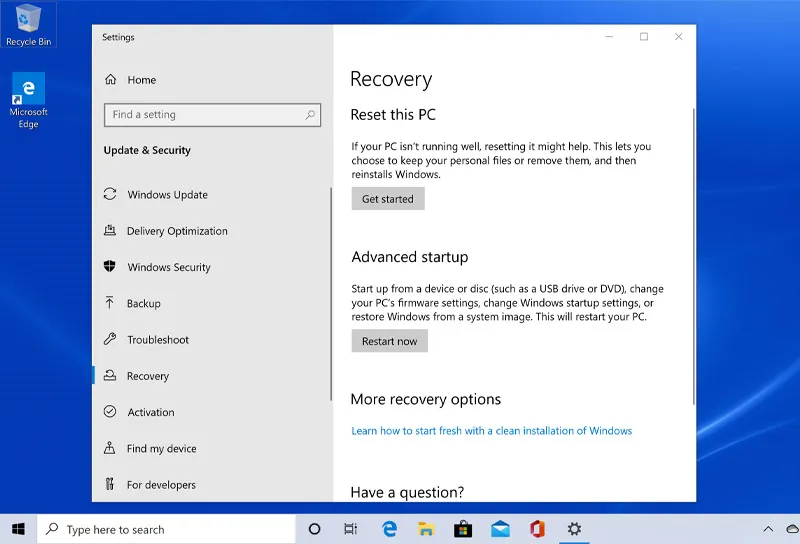Open the Backup settings icon
This screenshot has width=800, height=544.
110,303
